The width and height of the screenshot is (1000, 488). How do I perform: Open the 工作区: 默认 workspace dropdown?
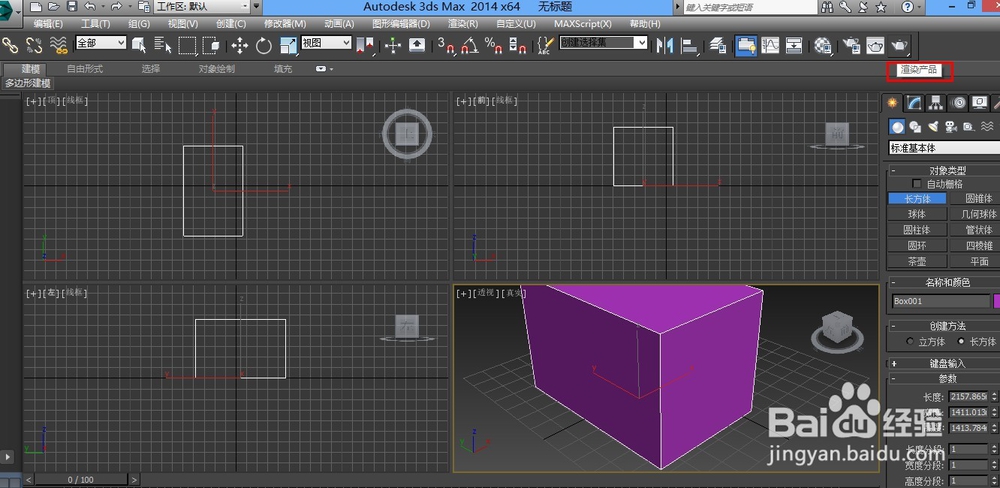pos(203,6)
